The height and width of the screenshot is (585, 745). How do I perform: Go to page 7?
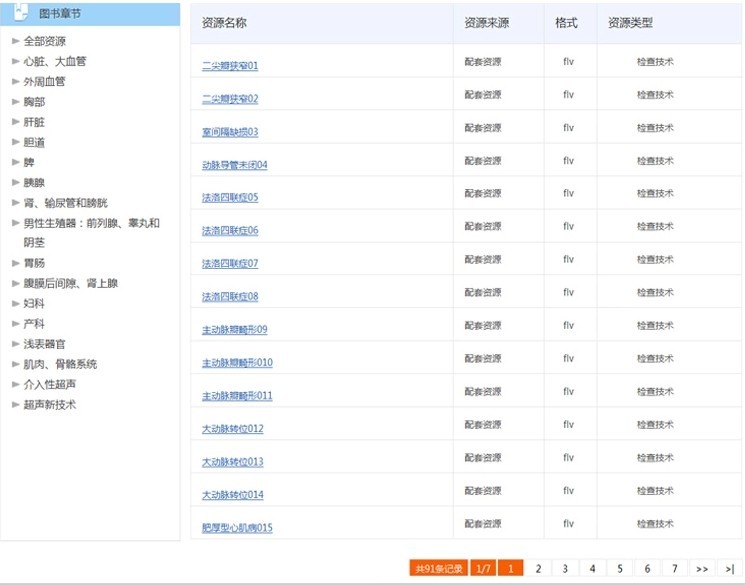(x=675, y=568)
